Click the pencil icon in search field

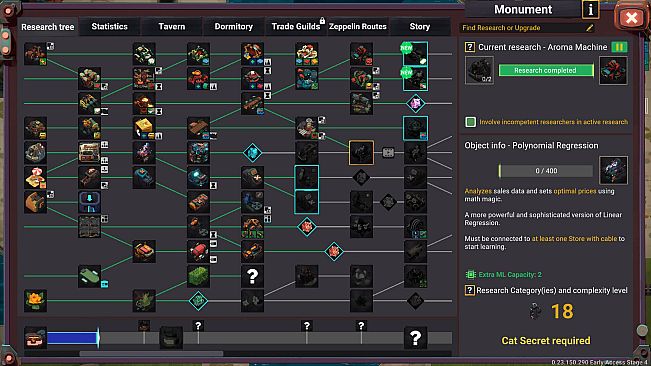click(x=589, y=28)
